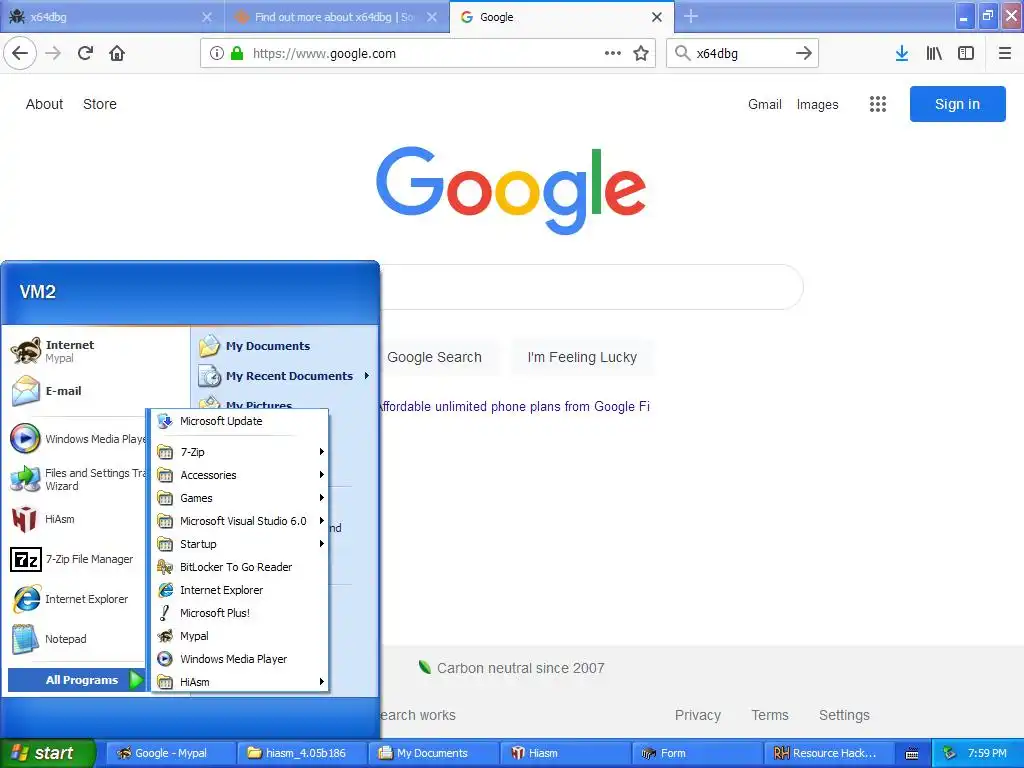Switch to hiasm_4.05b186 taskbar window
The width and height of the screenshot is (1024, 768).
[302, 753]
